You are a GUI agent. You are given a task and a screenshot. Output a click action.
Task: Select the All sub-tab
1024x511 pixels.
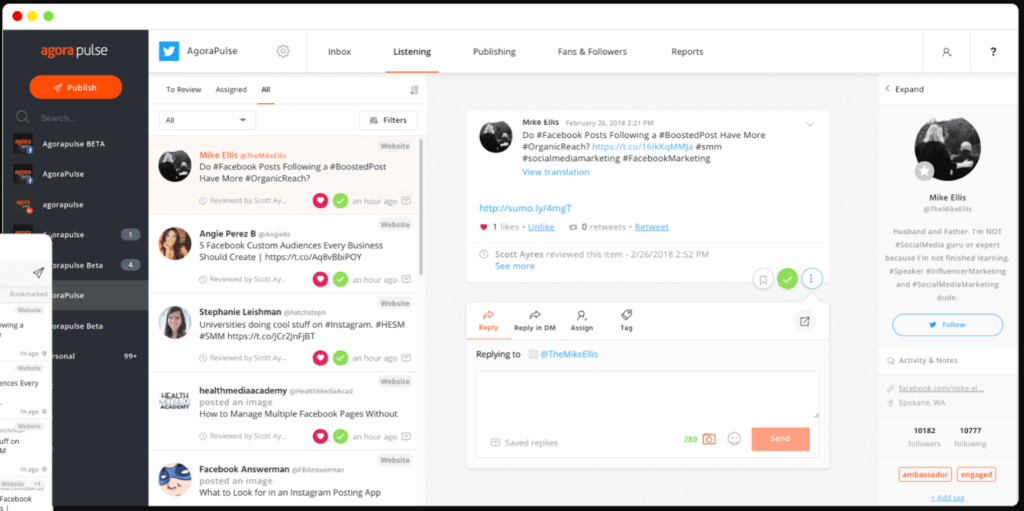266,90
